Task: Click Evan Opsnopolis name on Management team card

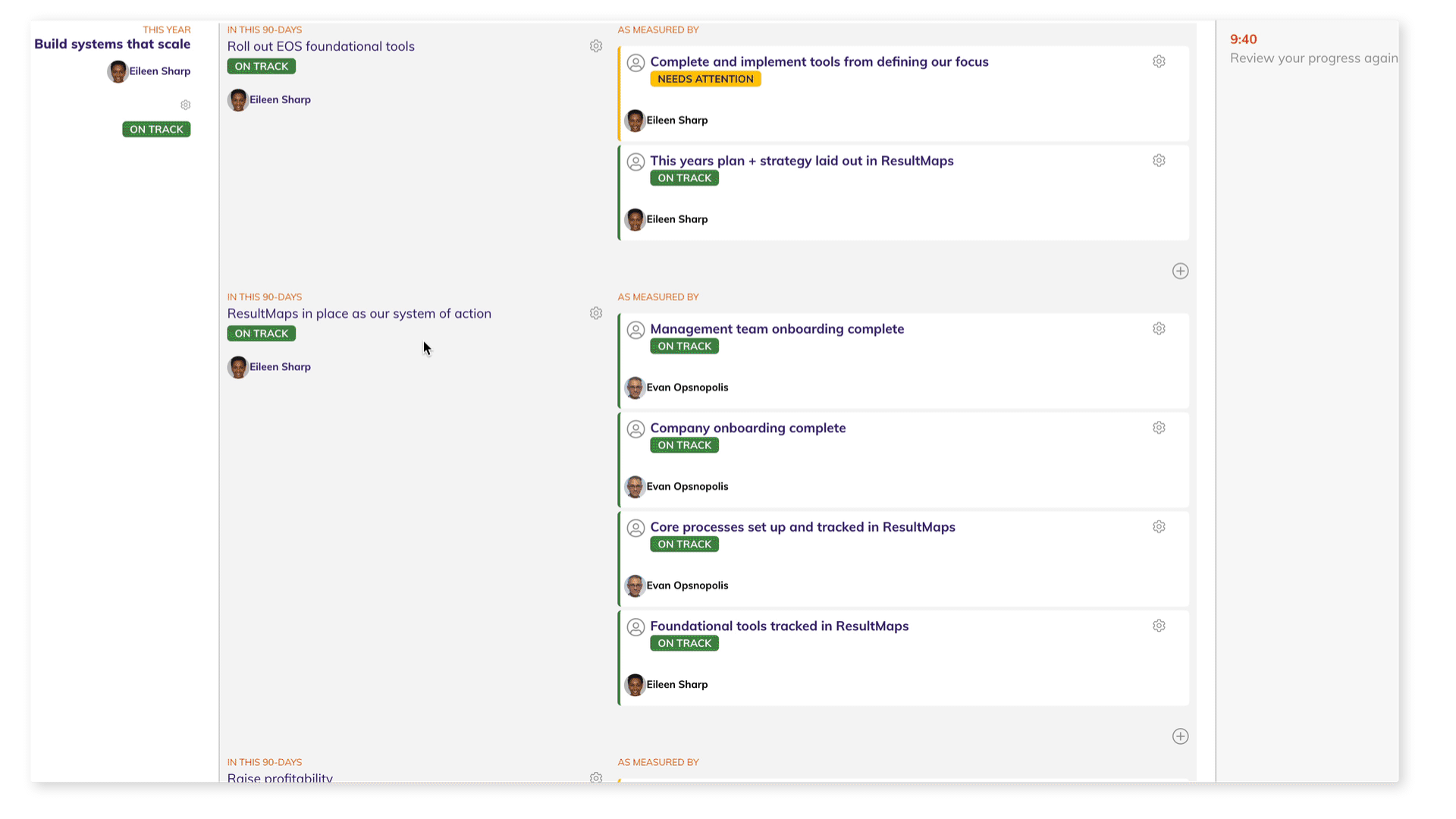Action: click(x=687, y=388)
